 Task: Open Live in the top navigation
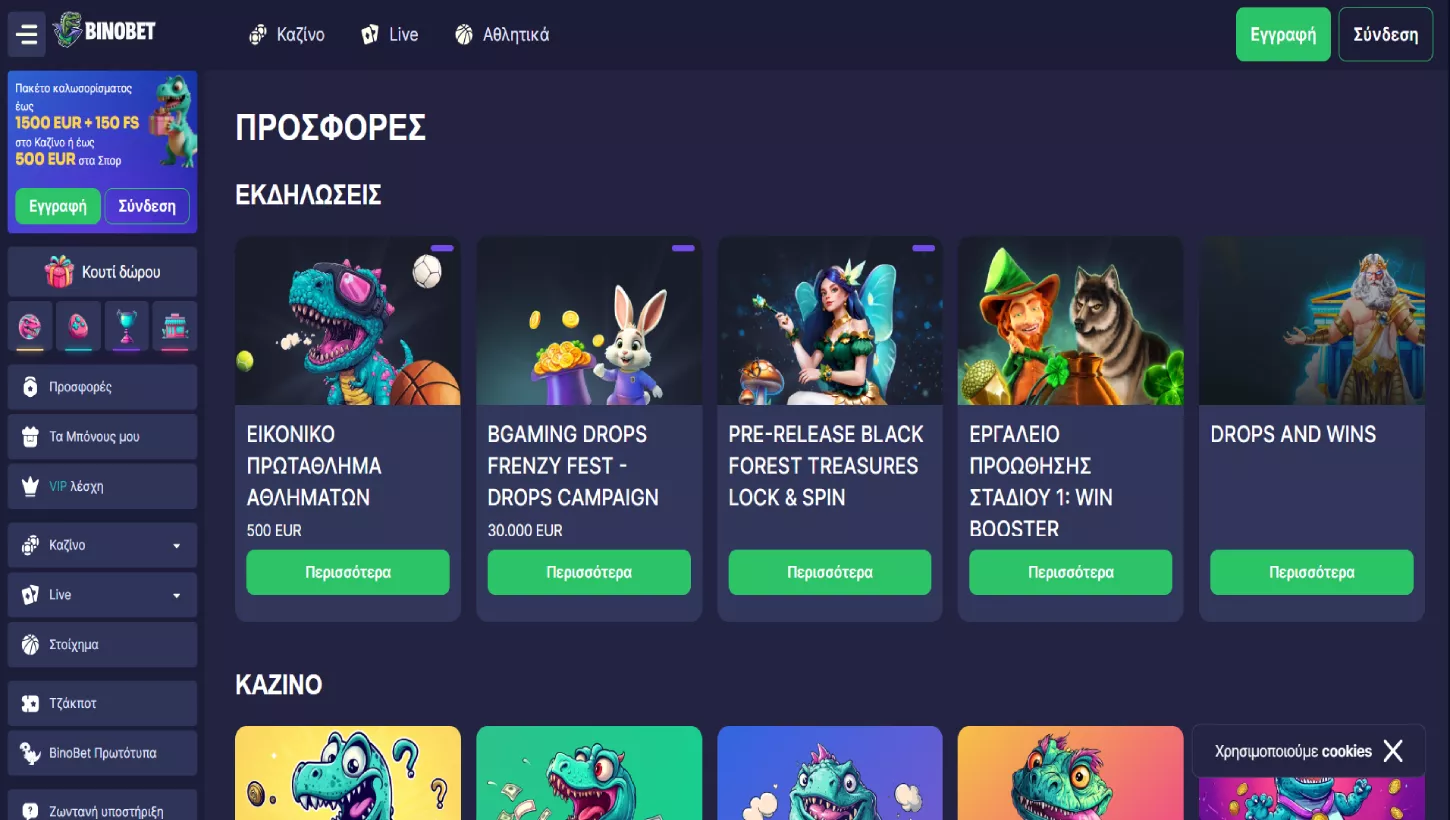click(390, 35)
